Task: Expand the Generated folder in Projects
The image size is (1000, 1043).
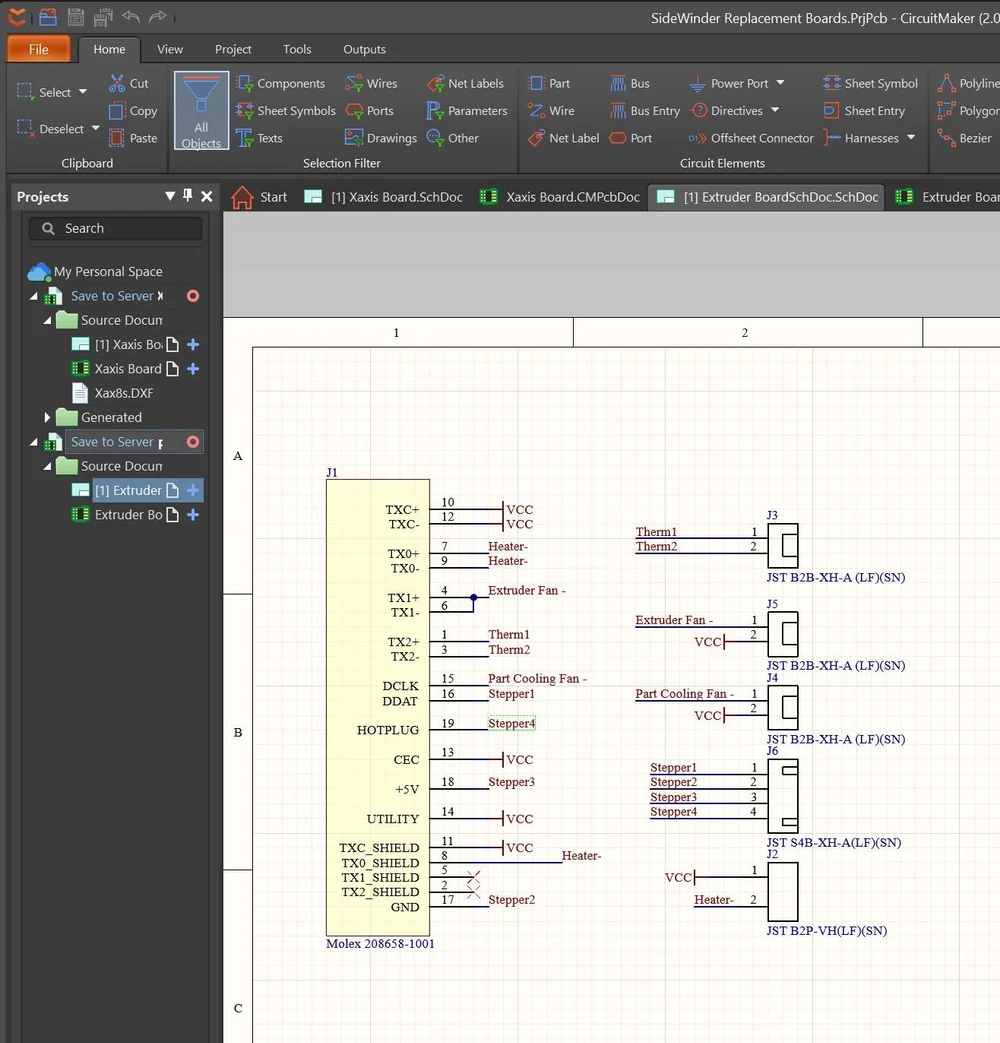Action: 47,418
